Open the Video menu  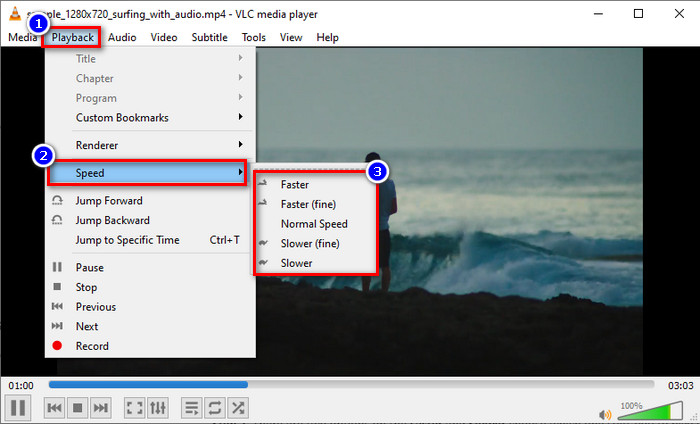coord(164,37)
